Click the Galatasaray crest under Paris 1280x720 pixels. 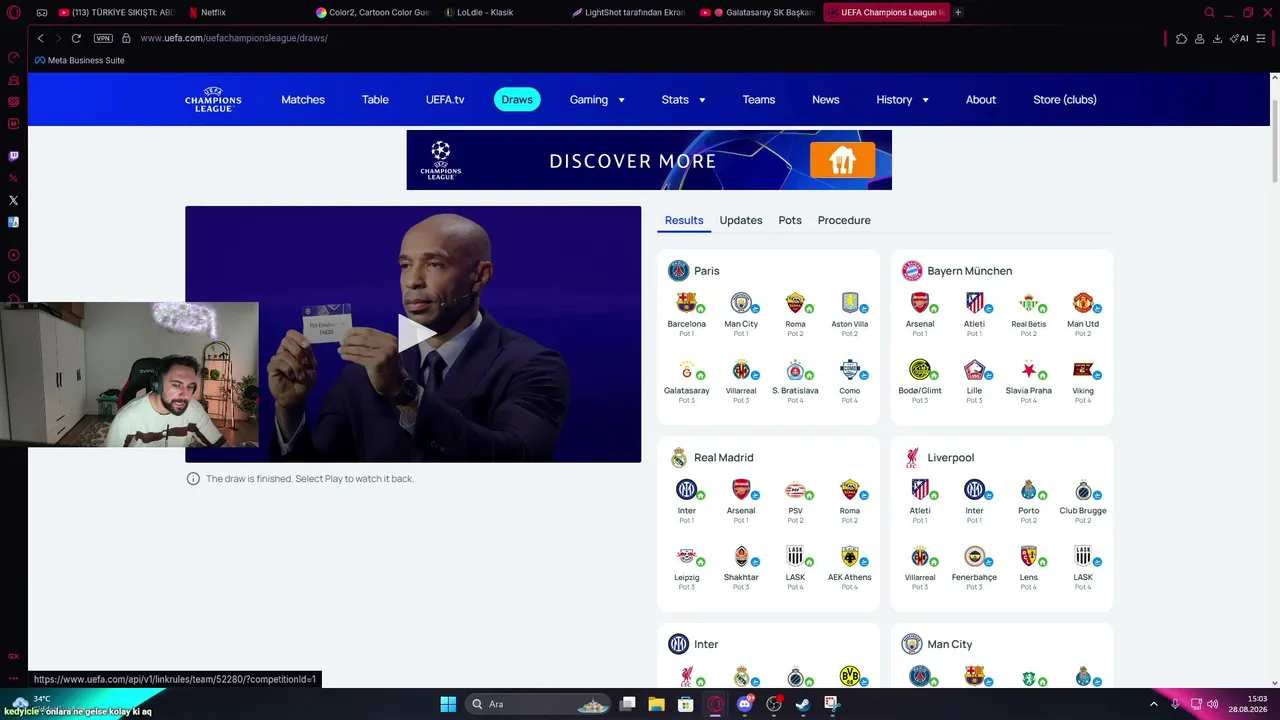686,370
